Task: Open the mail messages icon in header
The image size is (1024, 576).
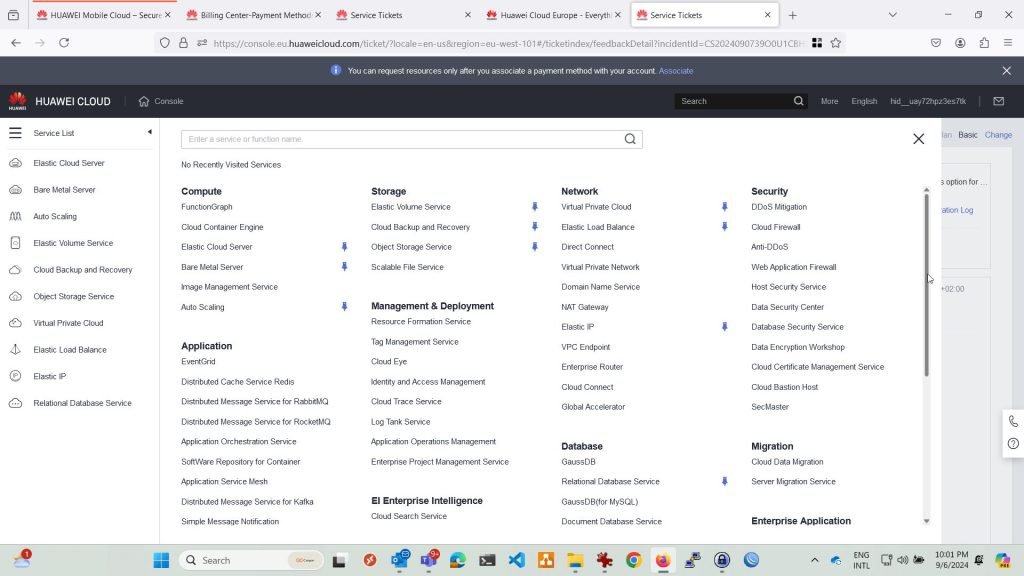Action: click(x=998, y=101)
